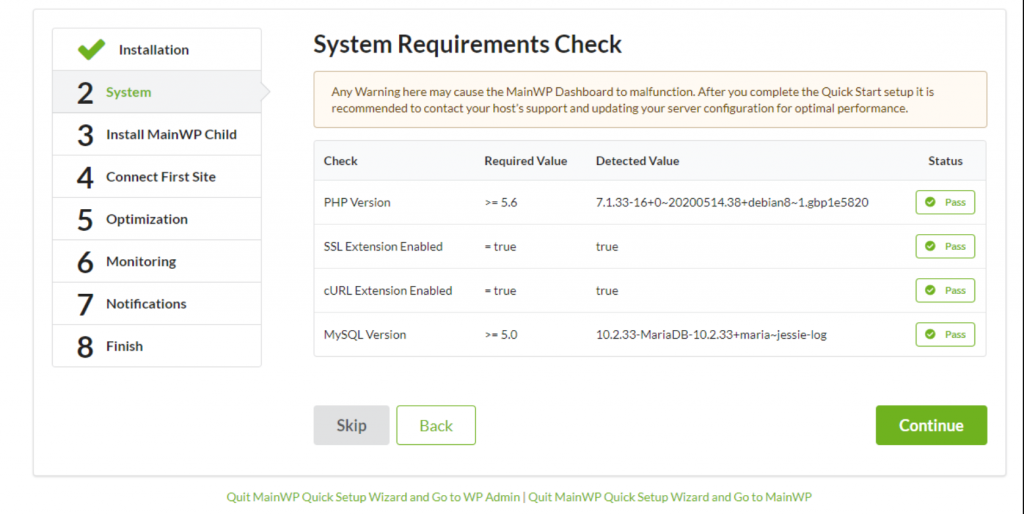Click the Pass check icon for PHP Version

(x=930, y=202)
